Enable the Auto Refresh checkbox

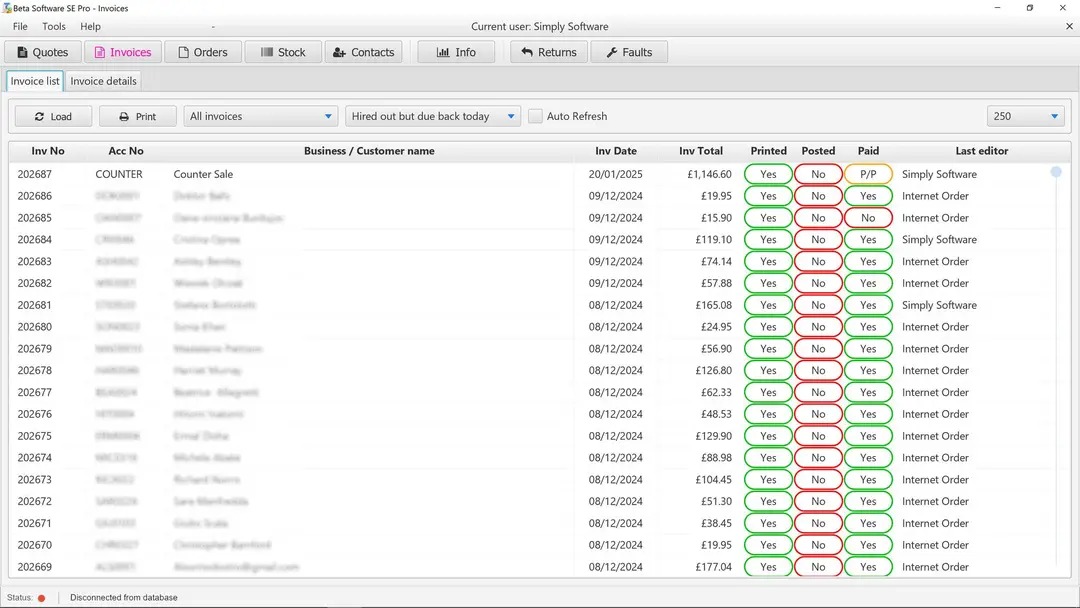pos(535,116)
